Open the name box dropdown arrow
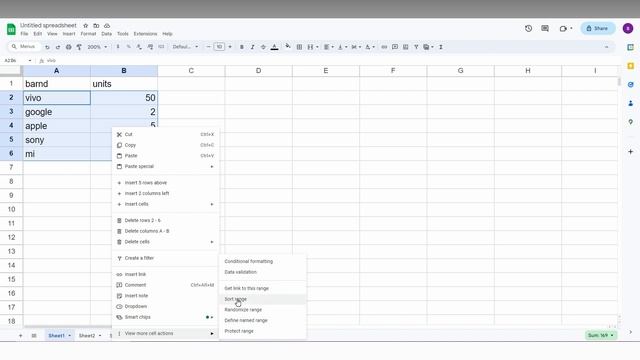Image resolution: width=640 pixels, height=360 pixels. (29, 60)
